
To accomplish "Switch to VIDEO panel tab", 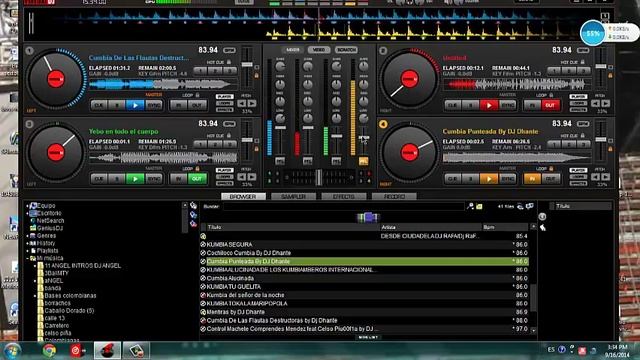I will coord(319,50).
